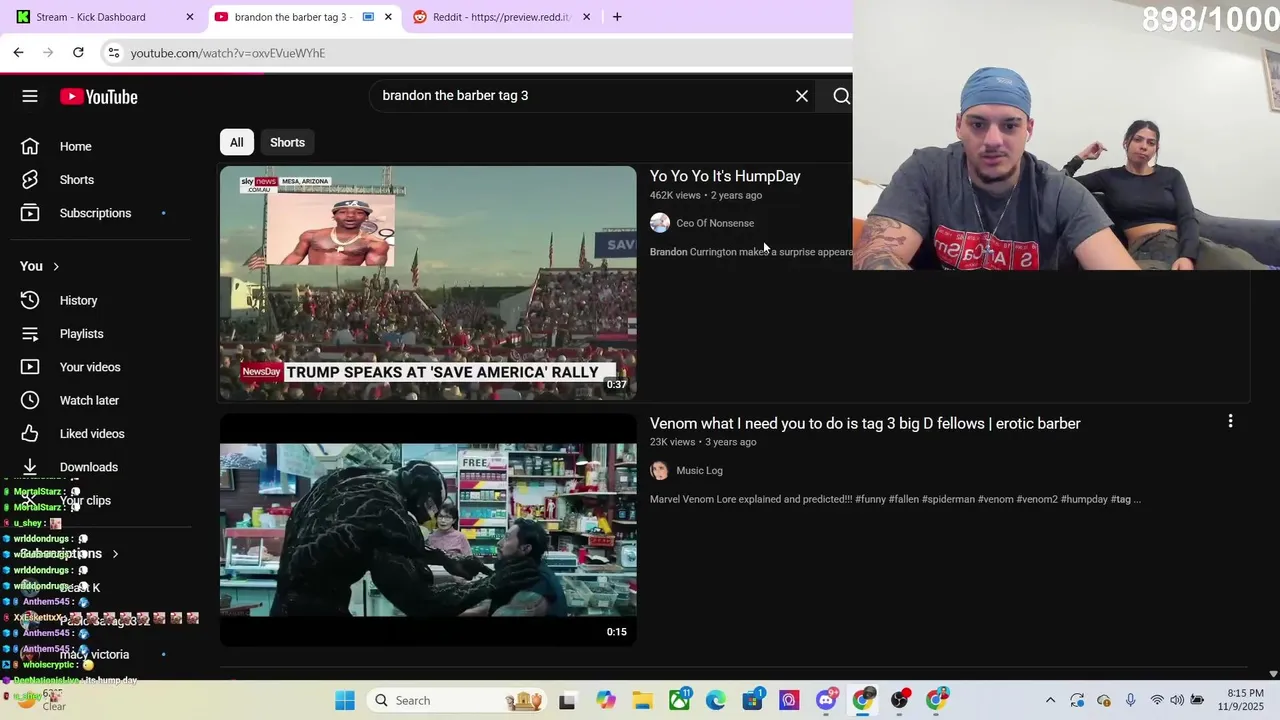This screenshot has height=720, width=1280.
Task: Open Ceo Of Nonsense channel avatar
Action: [x=660, y=223]
